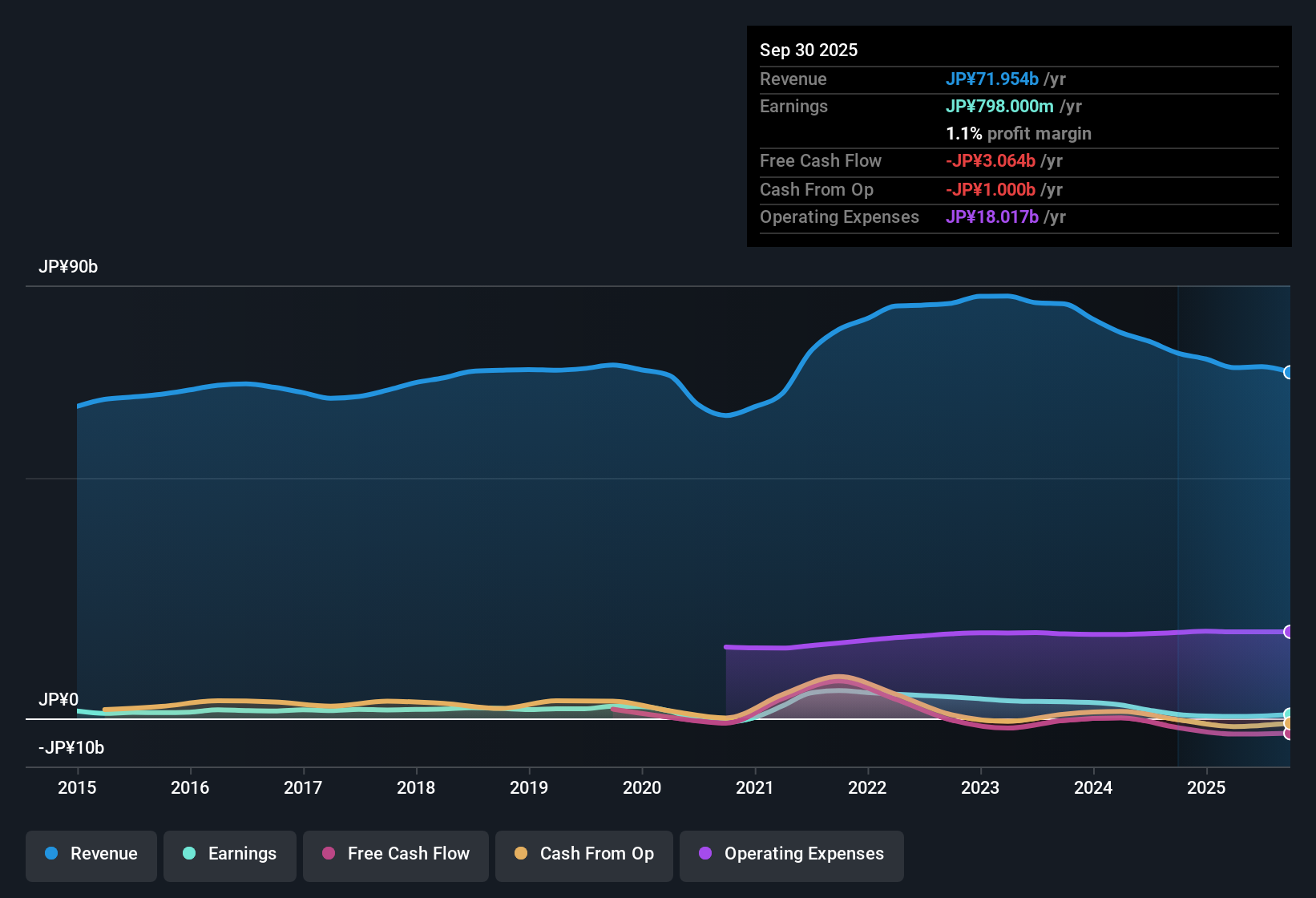Image resolution: width=1316 pixels, height=898 pixels.
Task: Click the 2015 year axis label
Action: point(76,788)
